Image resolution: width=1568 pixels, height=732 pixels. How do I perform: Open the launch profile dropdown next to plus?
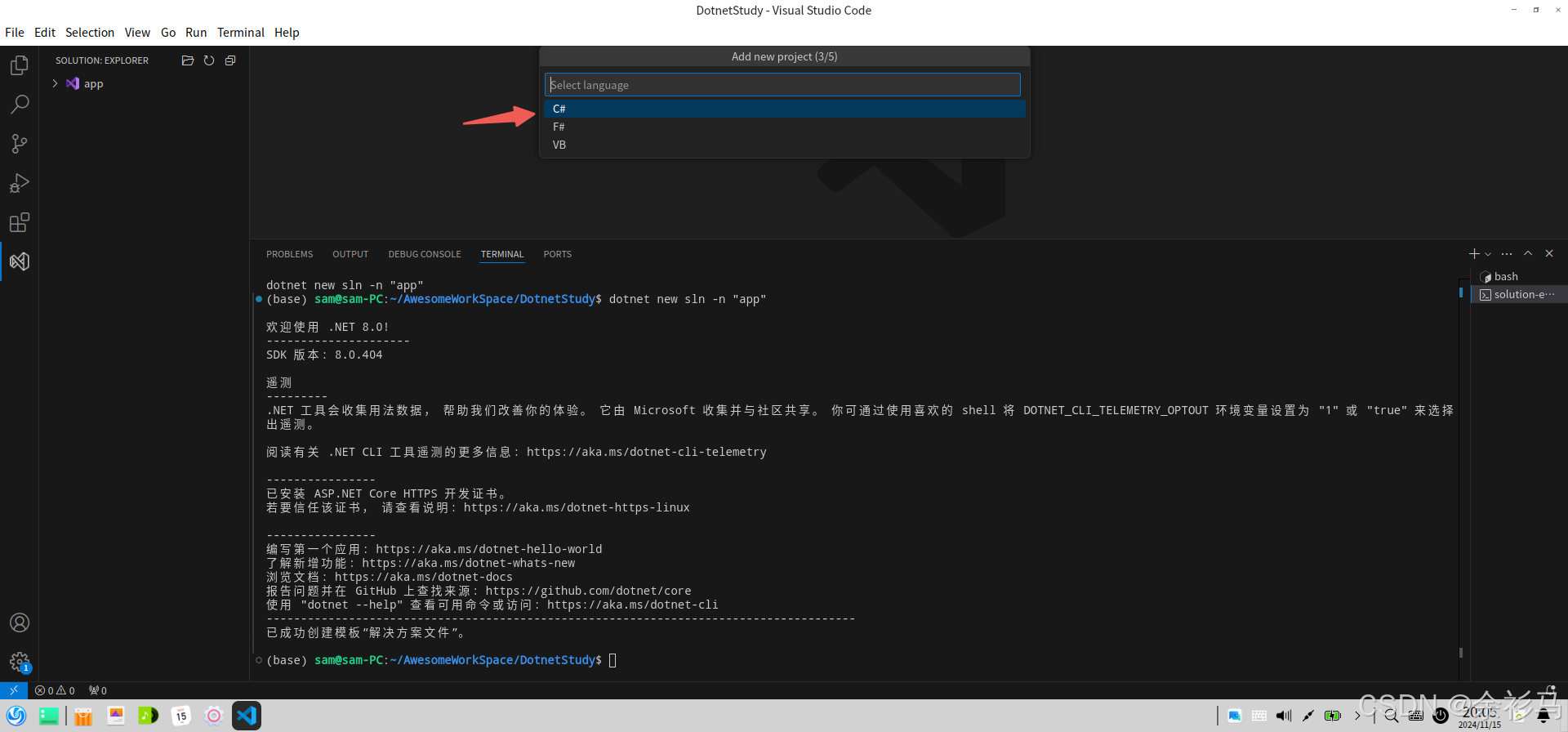(1488, 254)
